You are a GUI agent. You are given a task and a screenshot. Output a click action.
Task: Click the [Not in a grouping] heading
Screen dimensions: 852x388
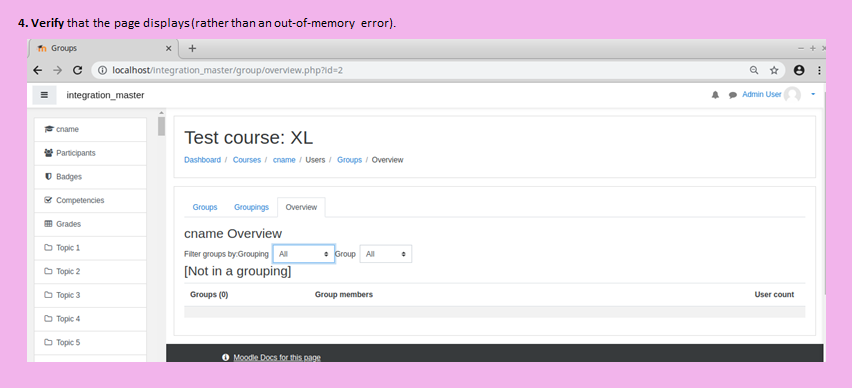coord(238,271)
